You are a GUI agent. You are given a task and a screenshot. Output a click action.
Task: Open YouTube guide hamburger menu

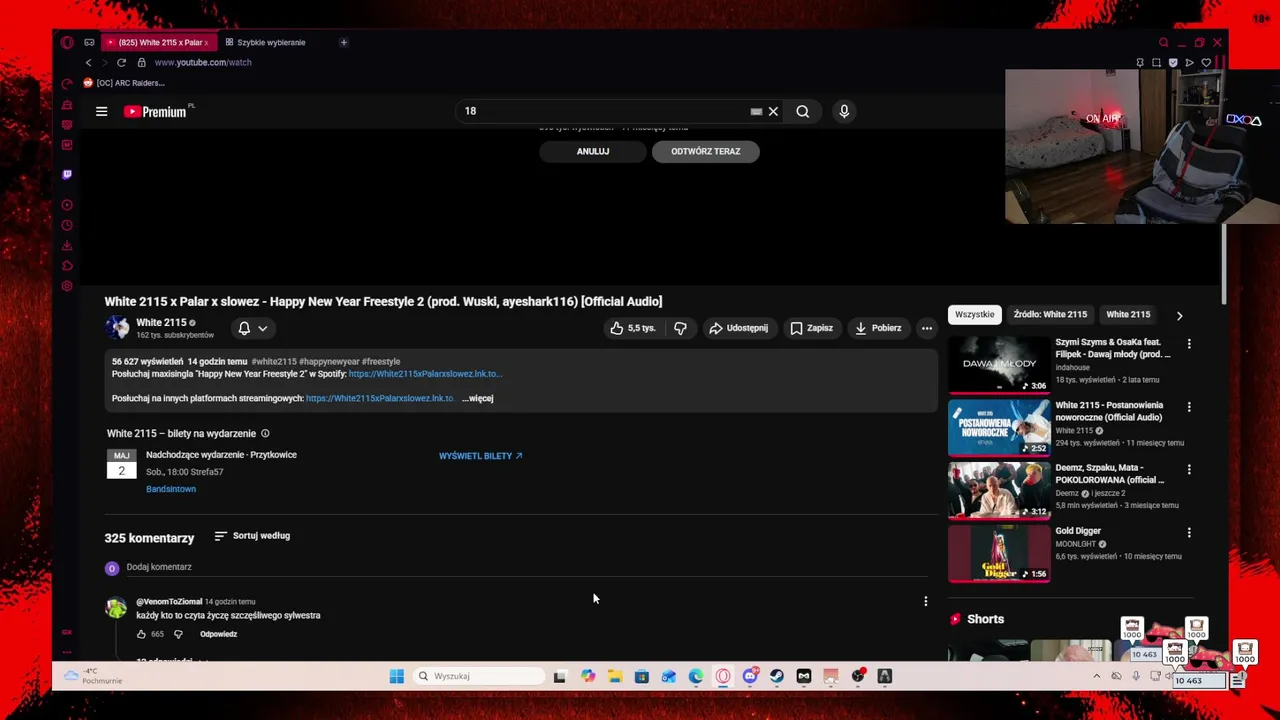pos(101,111)
